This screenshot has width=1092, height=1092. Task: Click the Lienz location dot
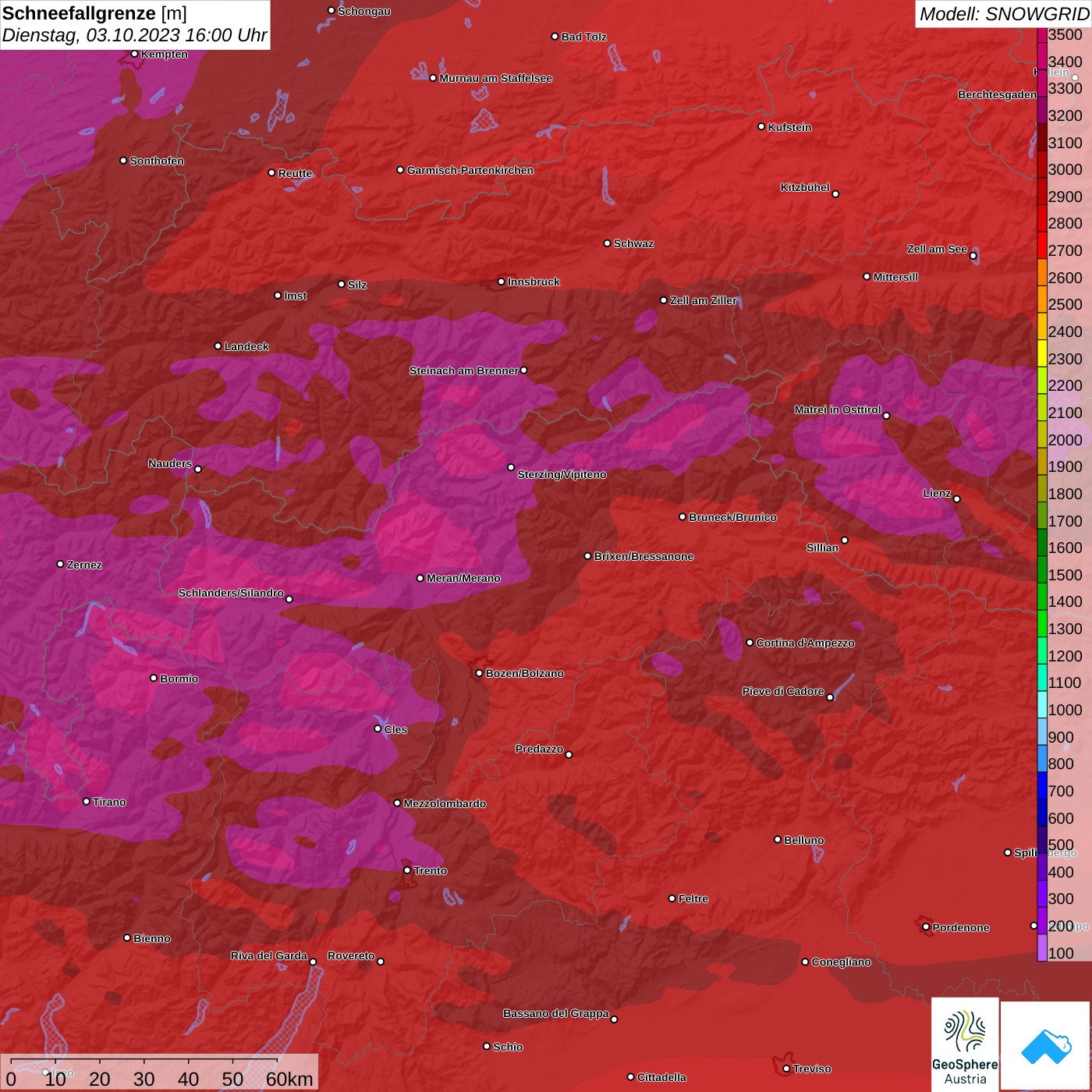click(957, 499)
